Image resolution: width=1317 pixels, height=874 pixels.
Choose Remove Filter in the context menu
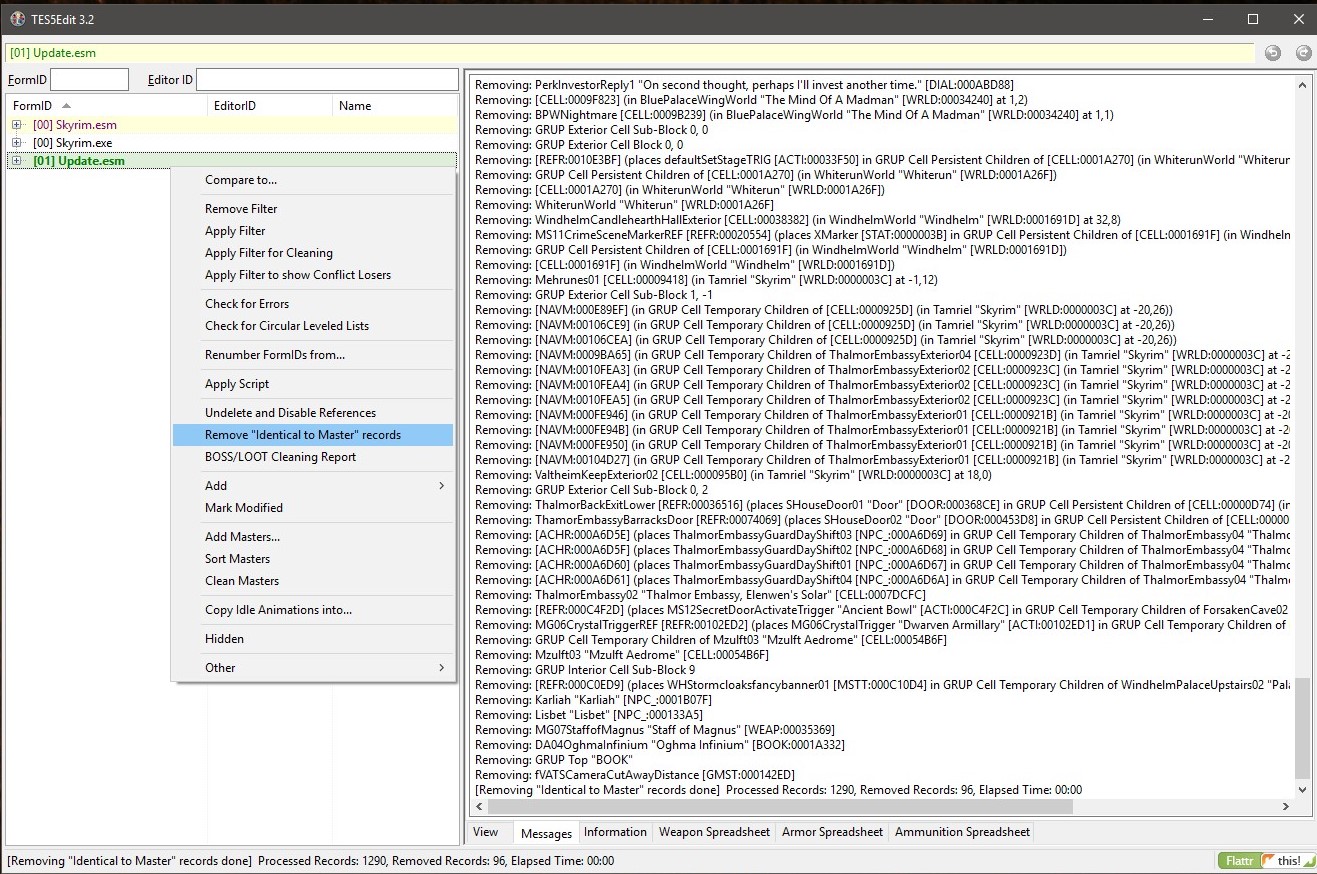(313, 209)
